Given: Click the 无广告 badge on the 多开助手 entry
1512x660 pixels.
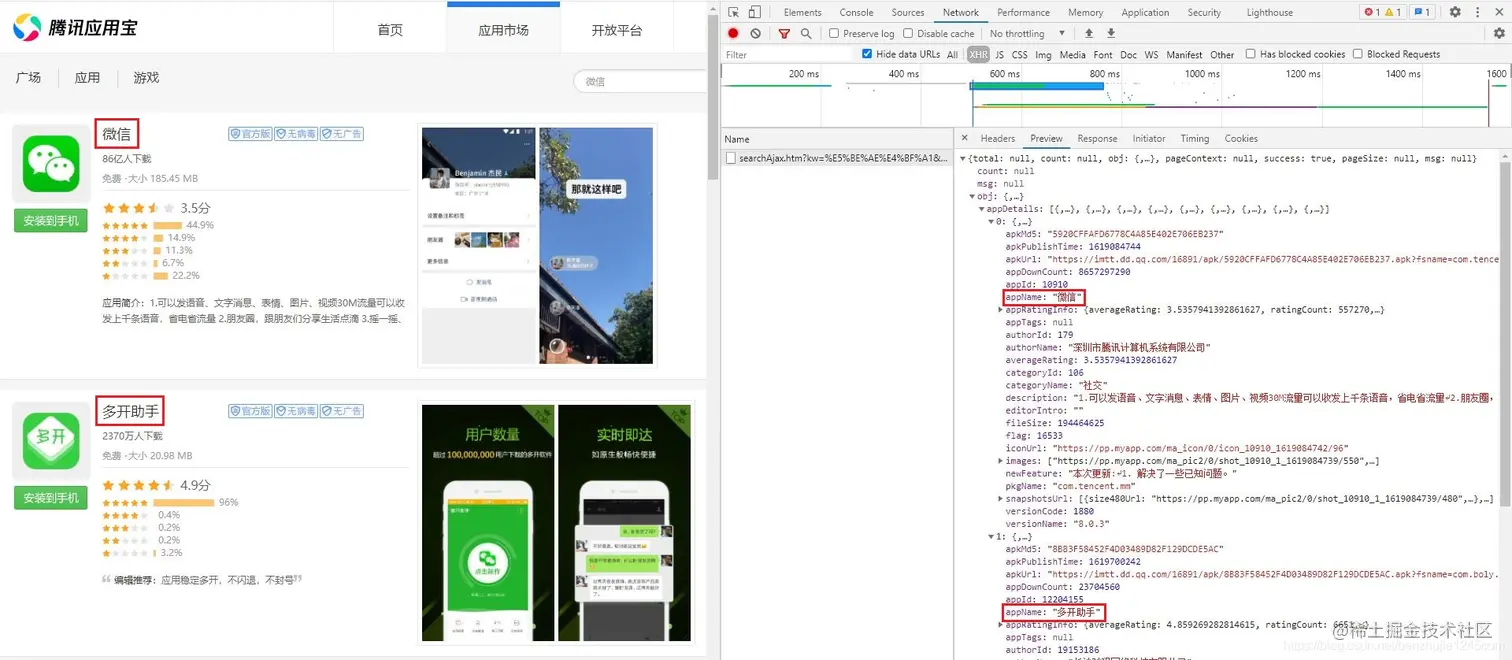Looking at the screenshot, I should 342,411.
